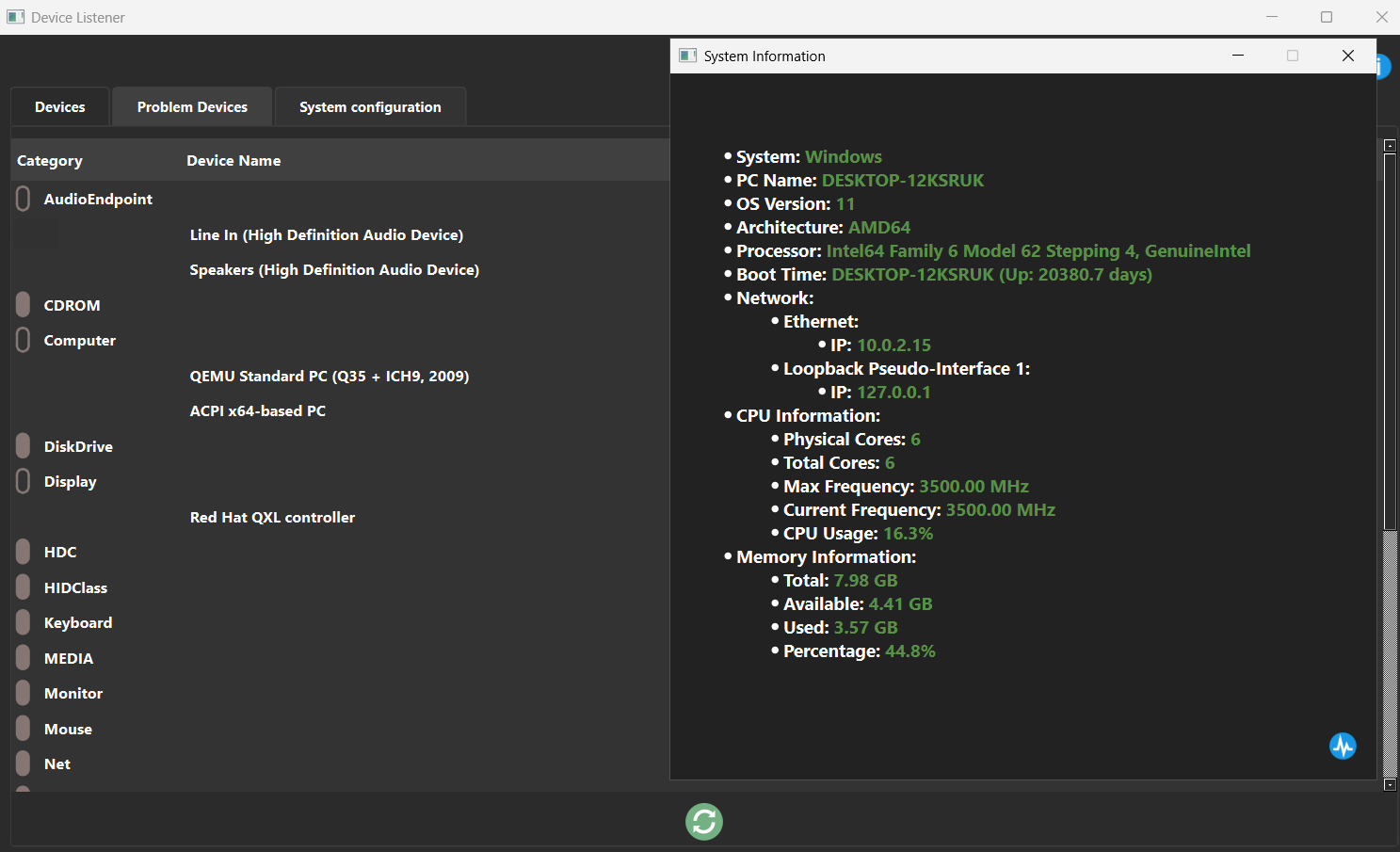Click the Device Name column header
The width and height of the screenshot is (1400, 852).
(x=233, y=161)
